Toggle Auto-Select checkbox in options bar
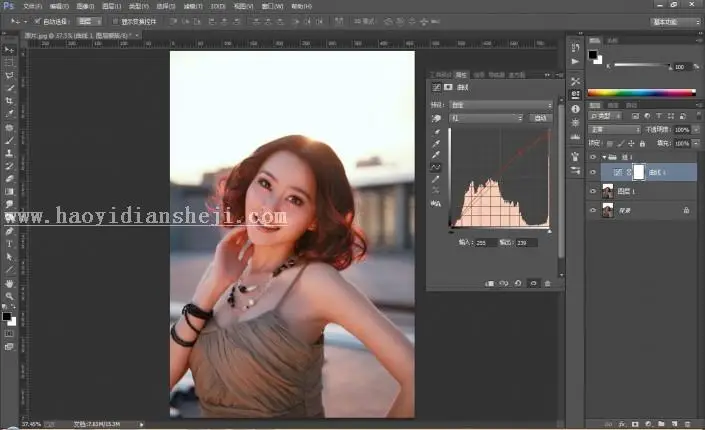Image resolution: width=705 pixels, height=430 pixels. 37,21
